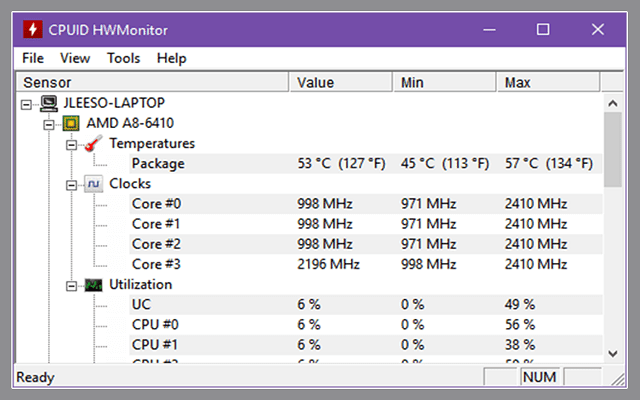
Task: Click Core #3 value 2196 MHz
Action: pyautogui.click(x=328, y=264)
